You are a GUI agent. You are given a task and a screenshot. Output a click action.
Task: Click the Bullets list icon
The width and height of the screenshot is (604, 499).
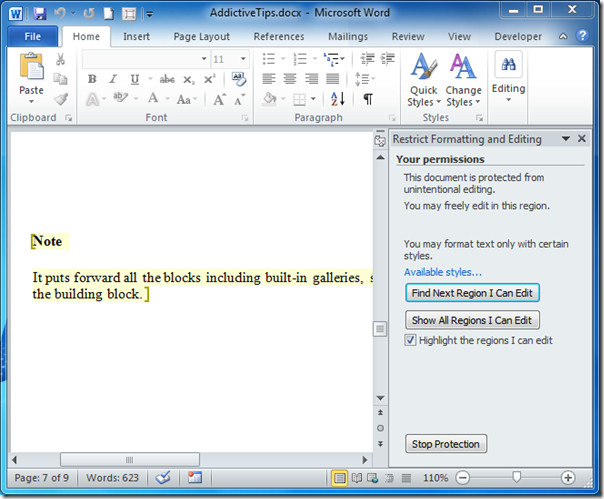click(x=268, y=59)
